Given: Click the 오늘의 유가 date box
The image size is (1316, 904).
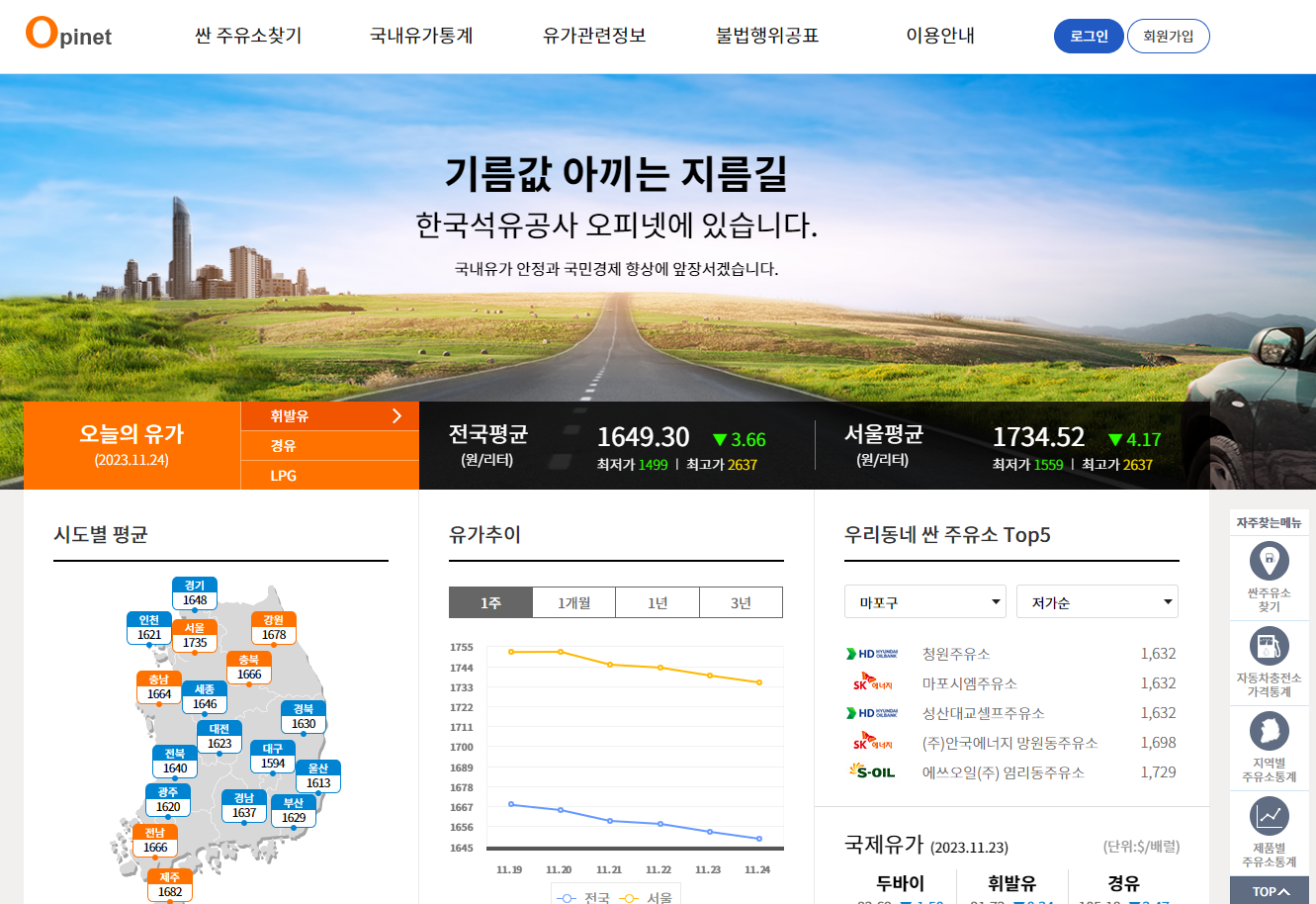Looking at the screenshot, I should (x=132, y=445).
